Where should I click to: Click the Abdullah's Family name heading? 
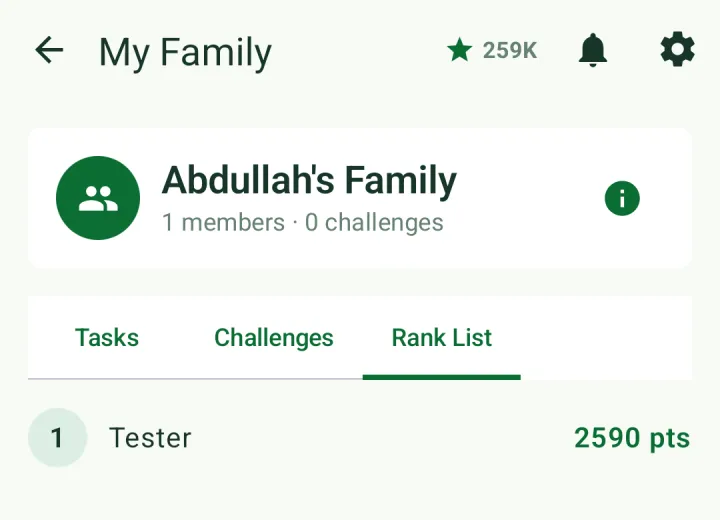(309, 181)
